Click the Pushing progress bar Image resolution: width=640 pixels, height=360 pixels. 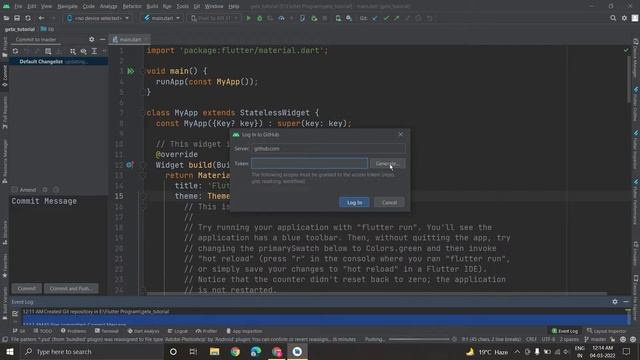coord(419,339)
